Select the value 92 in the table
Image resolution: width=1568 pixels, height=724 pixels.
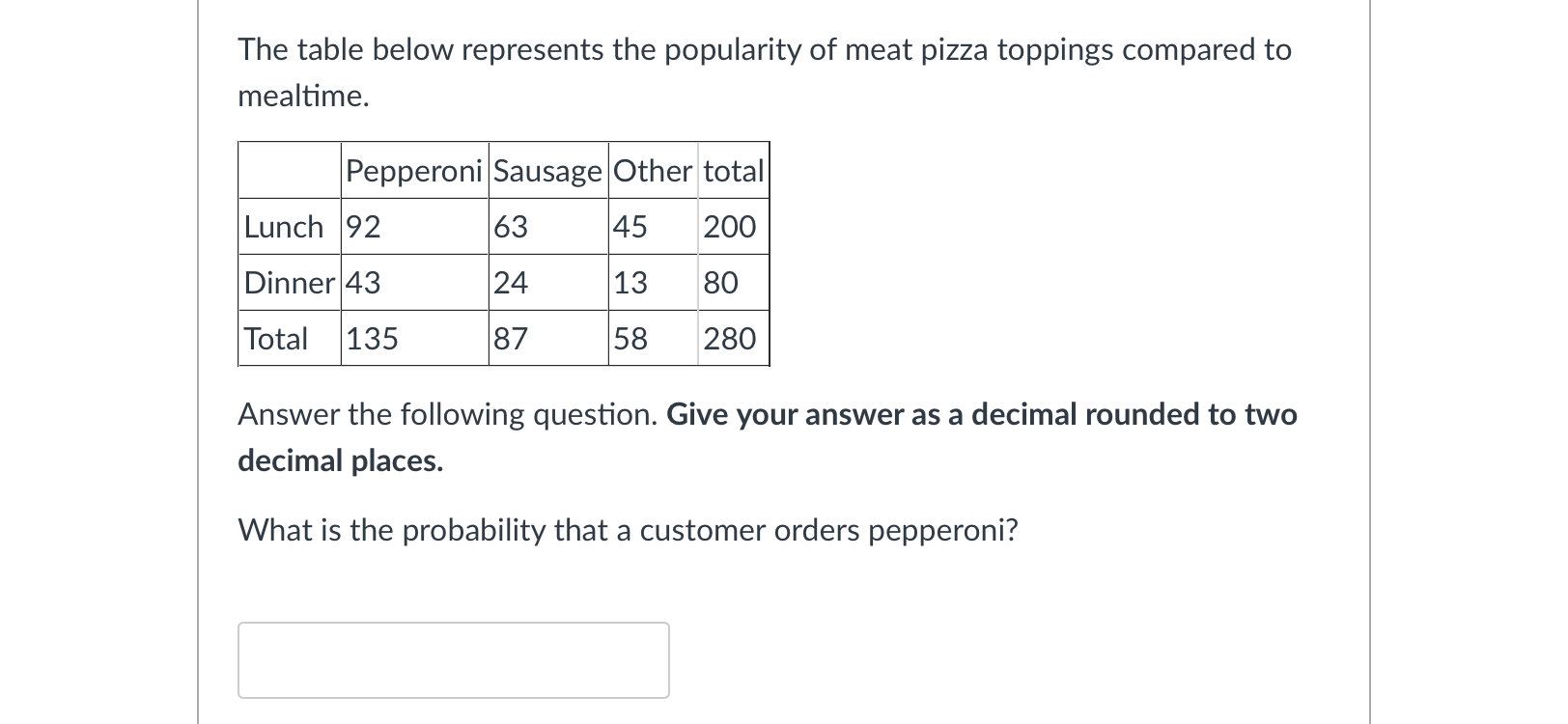point(362,226)
